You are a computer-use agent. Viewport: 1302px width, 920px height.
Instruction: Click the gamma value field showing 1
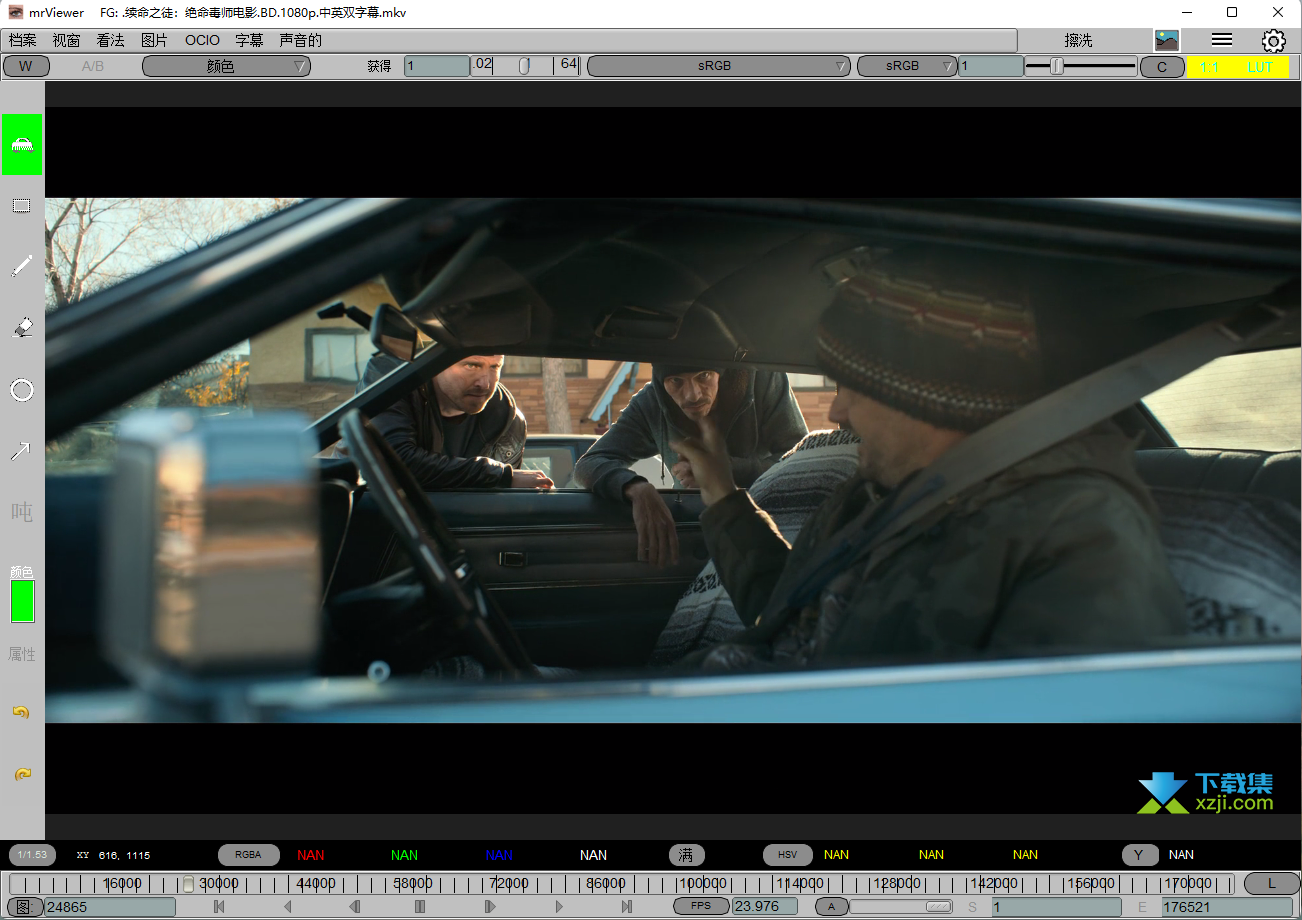point(990,66)
